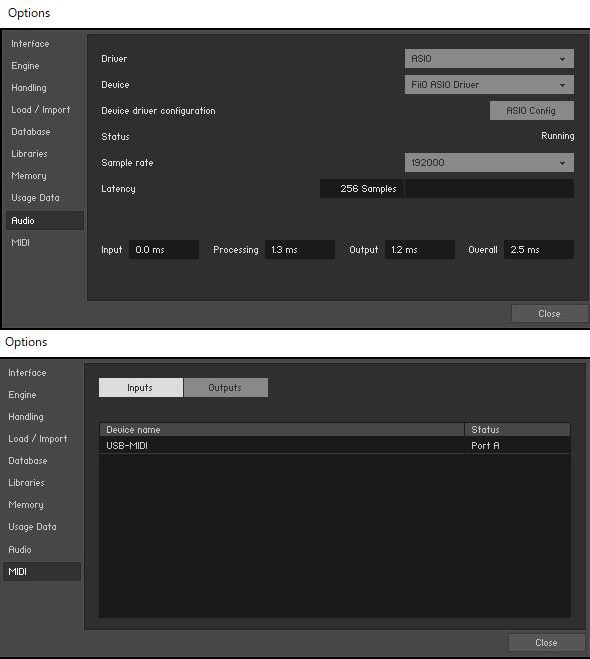
Task: Open Memory section in upper sidebar
Action: [29, 176]
